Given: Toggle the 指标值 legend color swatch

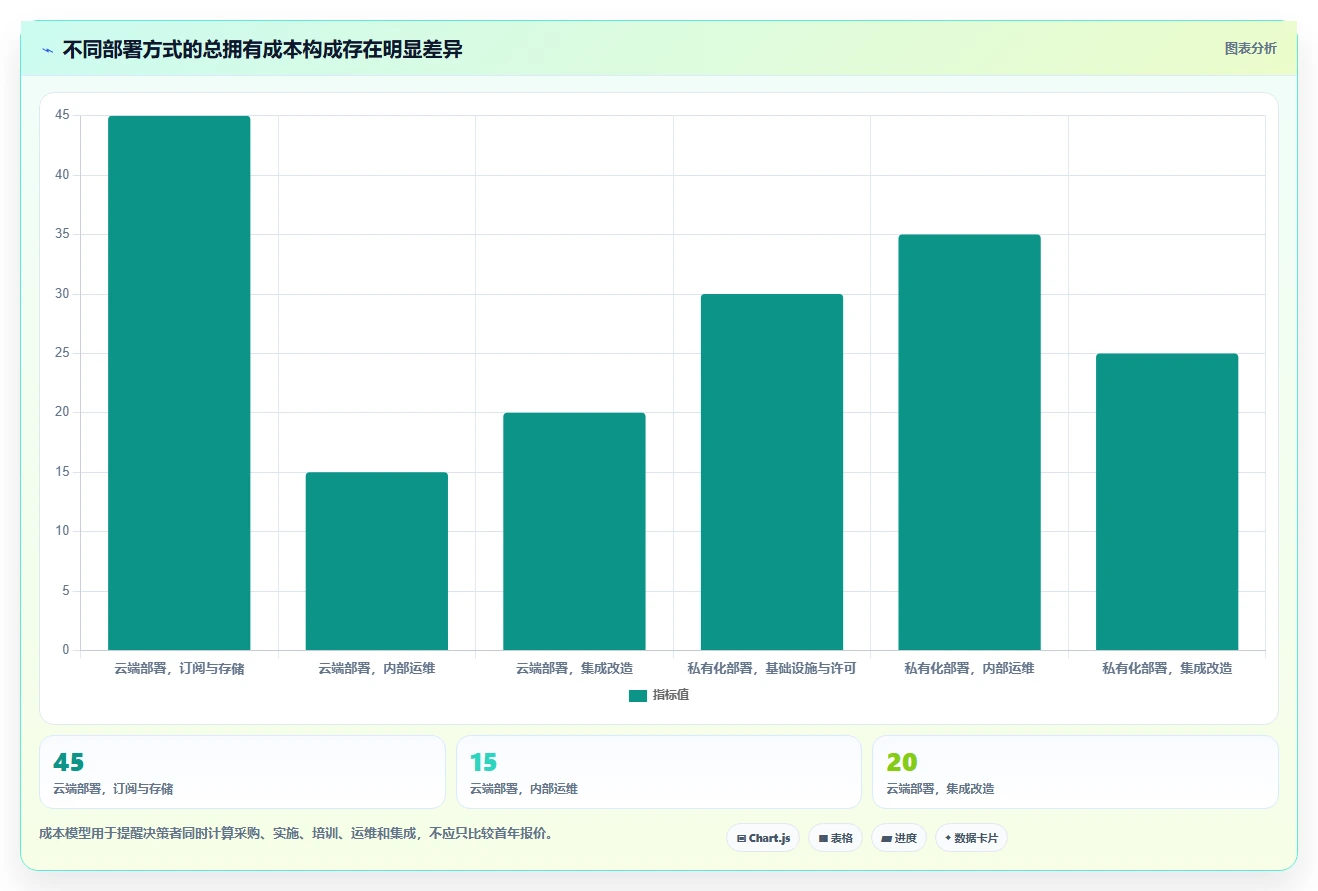Looking at the screenshot, I should [x=637, y=695].
